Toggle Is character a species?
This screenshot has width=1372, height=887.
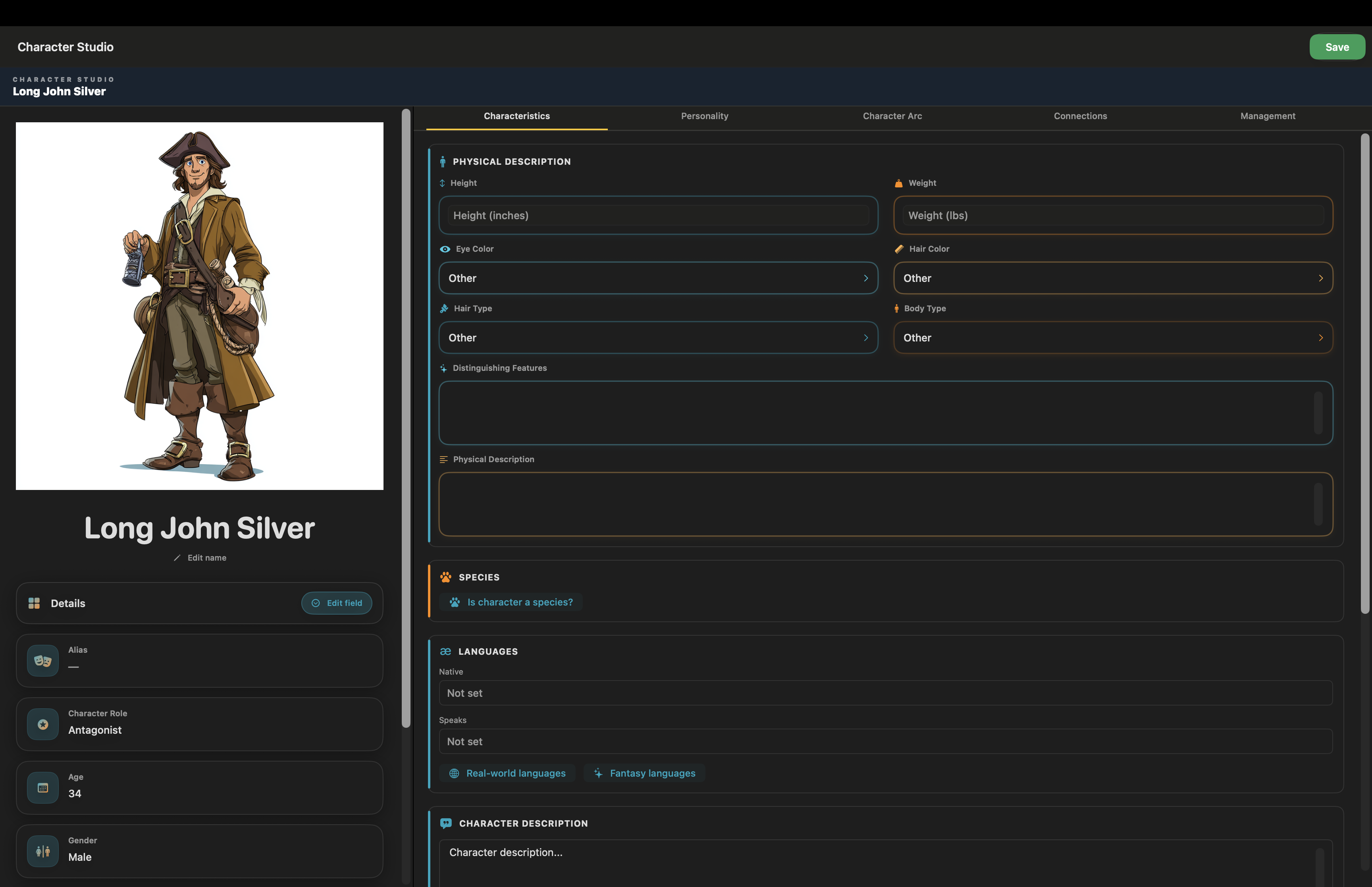click(x=510, y=602)
